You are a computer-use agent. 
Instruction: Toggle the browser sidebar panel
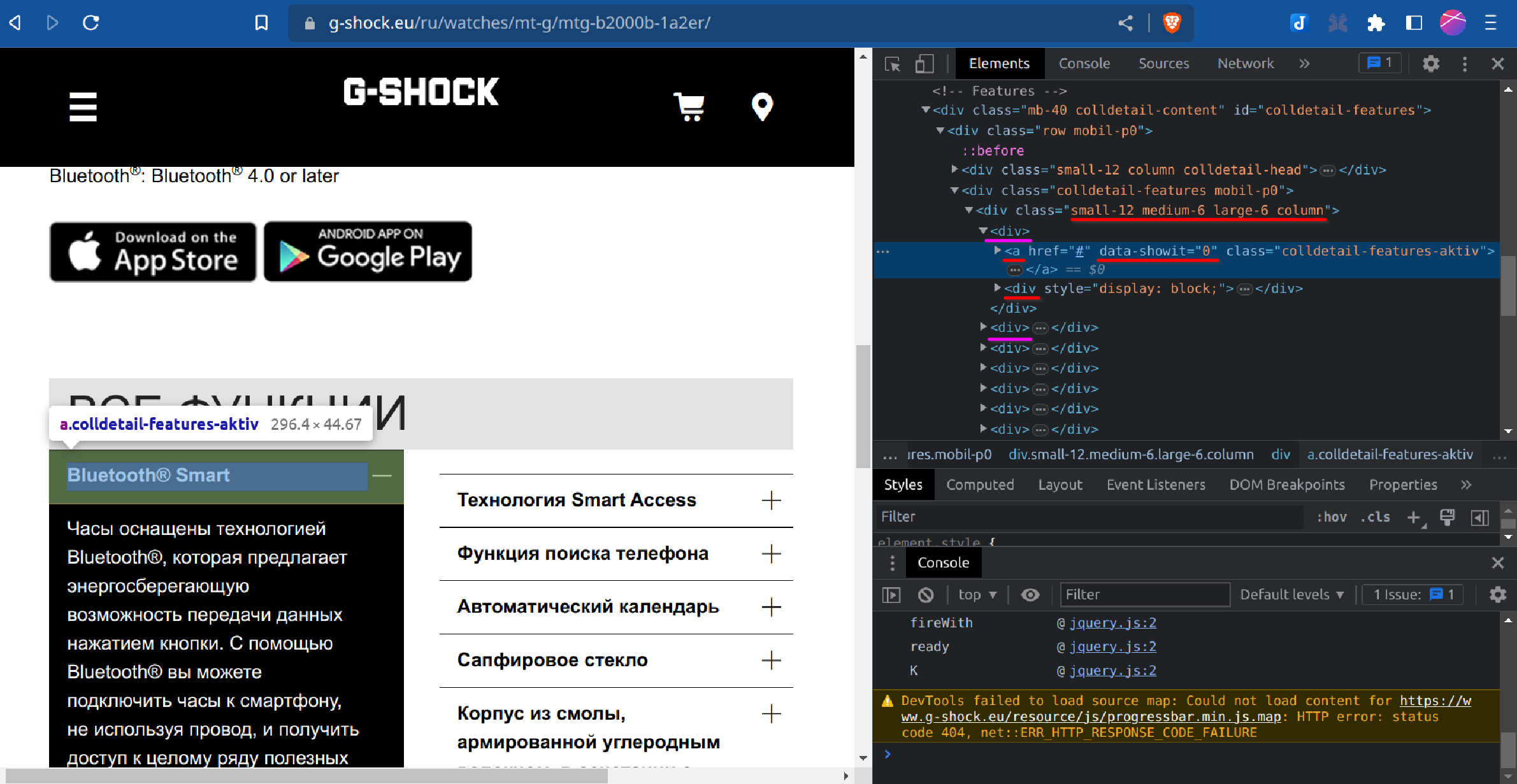[x=1414, y=24]
